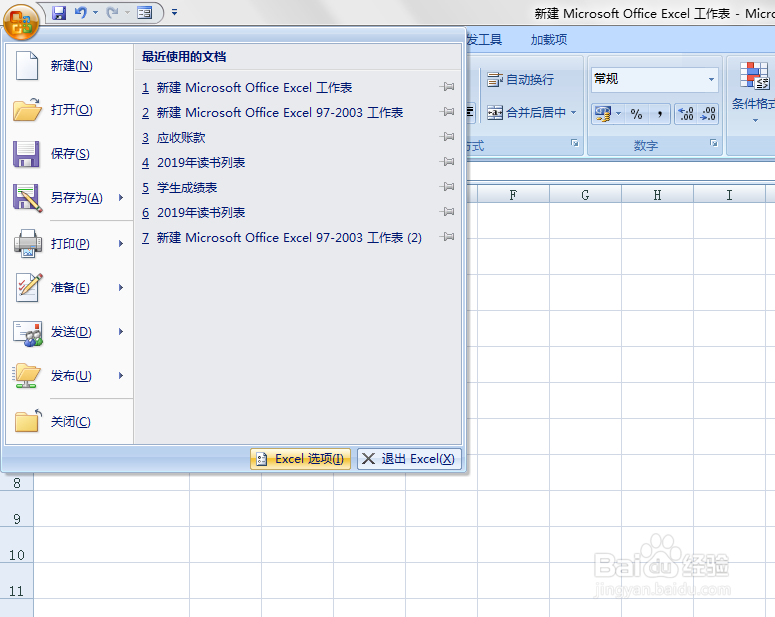Select 新建(N) in the Office menu

pyautogui.click(x=69, y=66)
